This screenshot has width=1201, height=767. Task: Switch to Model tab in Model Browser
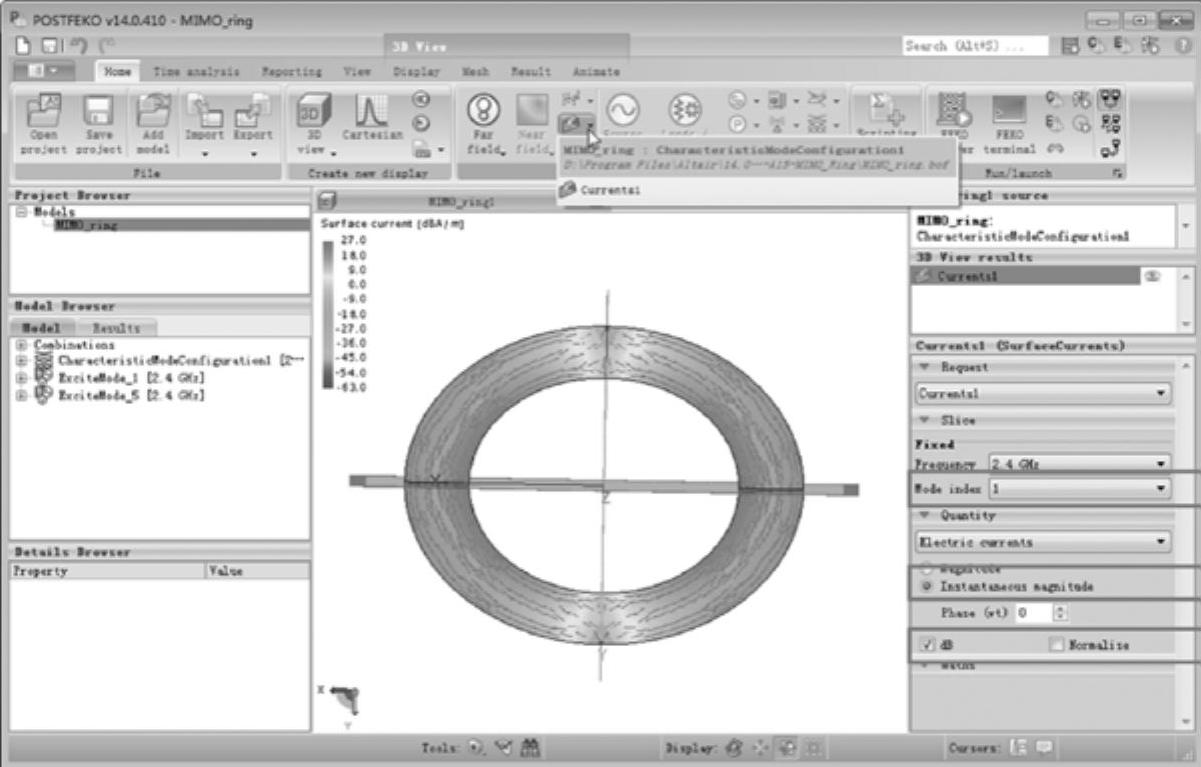click(42, 327)
